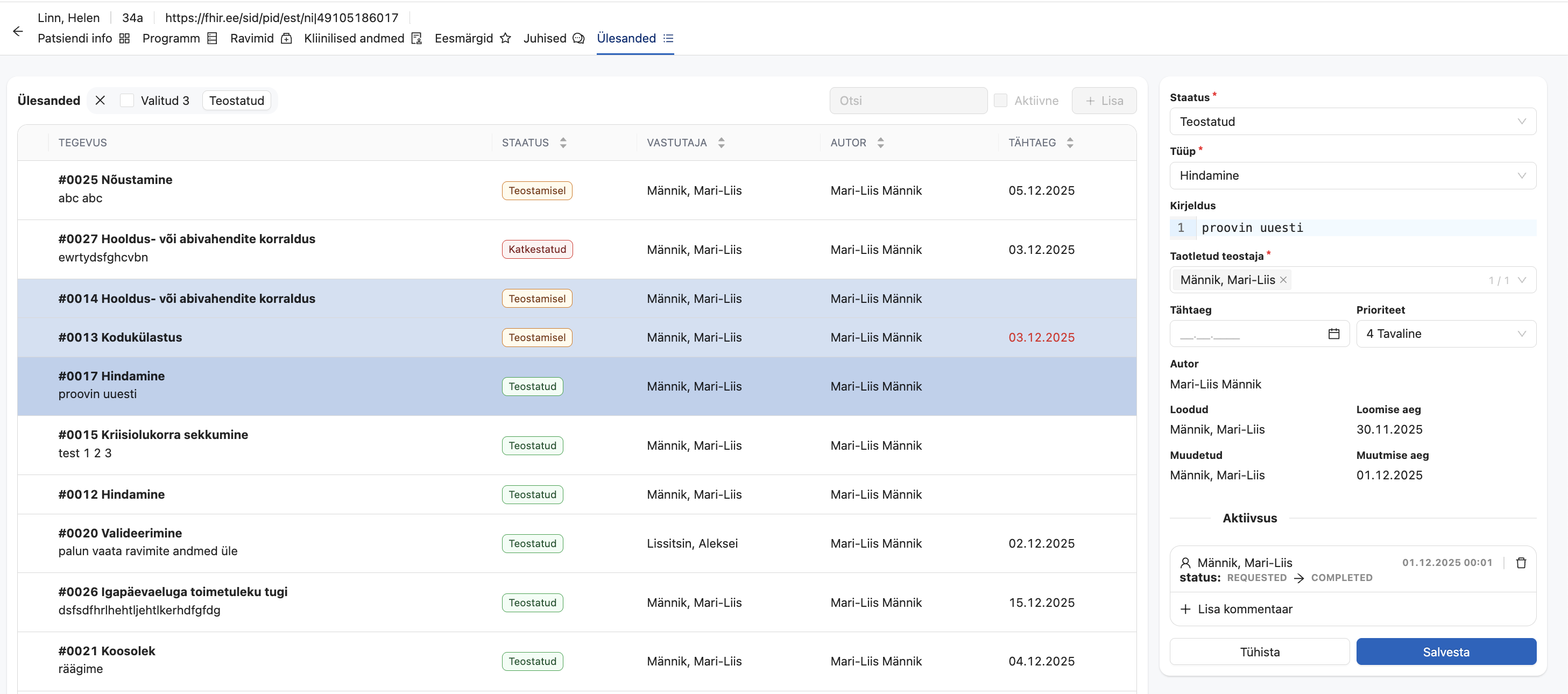Screen dimensions: 1568x694
Task: Clear selection with the X icon
Action: coord(101,101)
